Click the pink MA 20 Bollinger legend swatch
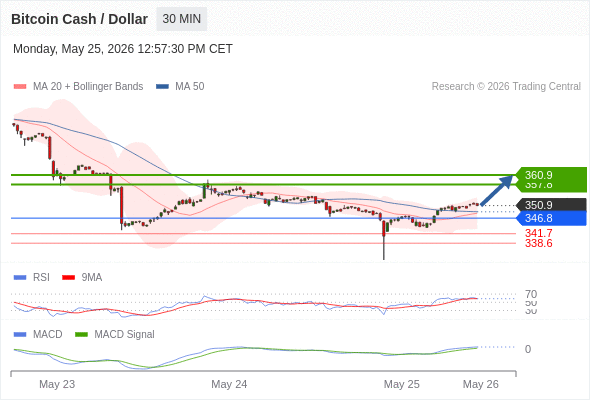The height and width of the screenshot is (400, 590). pos(20,87)
